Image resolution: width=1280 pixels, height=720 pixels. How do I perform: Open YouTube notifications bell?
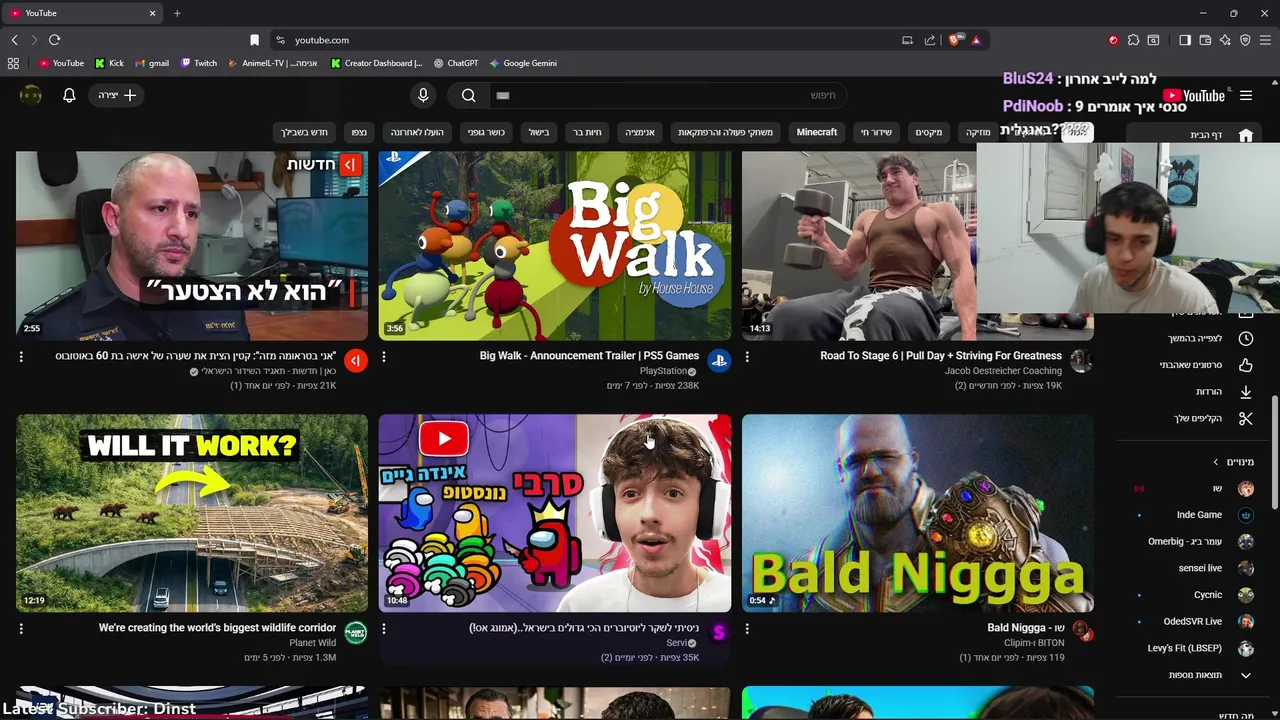[69, 95]
